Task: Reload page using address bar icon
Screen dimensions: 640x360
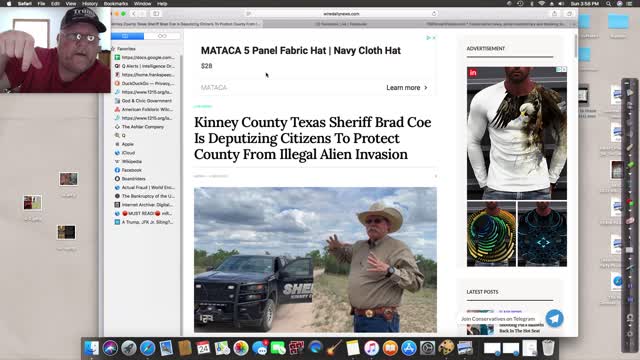Action: 434,13
